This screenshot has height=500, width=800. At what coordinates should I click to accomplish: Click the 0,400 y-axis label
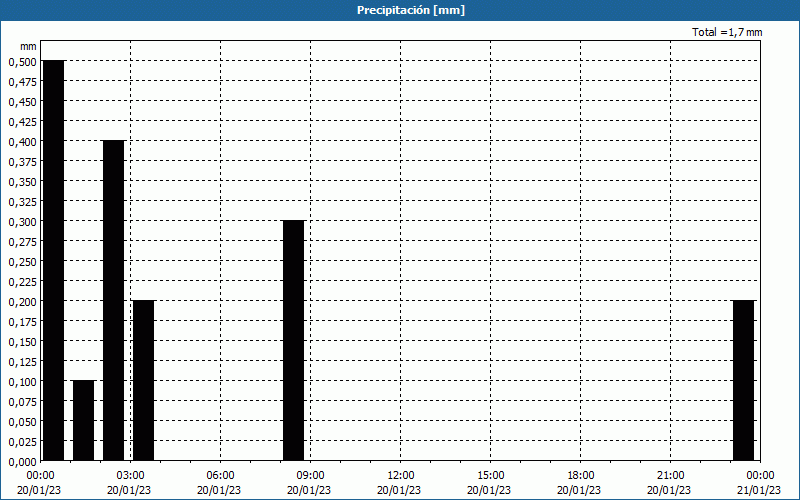tap(23, 141)
